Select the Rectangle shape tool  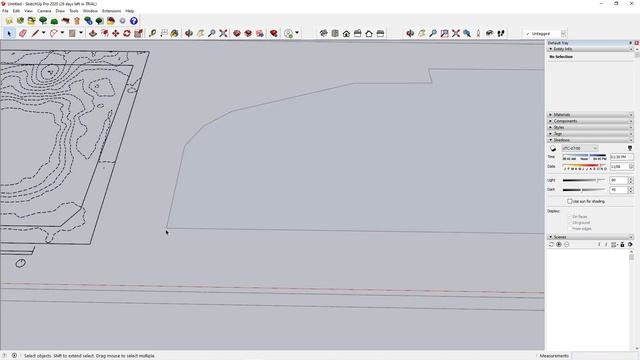click(x=72, y=33)
